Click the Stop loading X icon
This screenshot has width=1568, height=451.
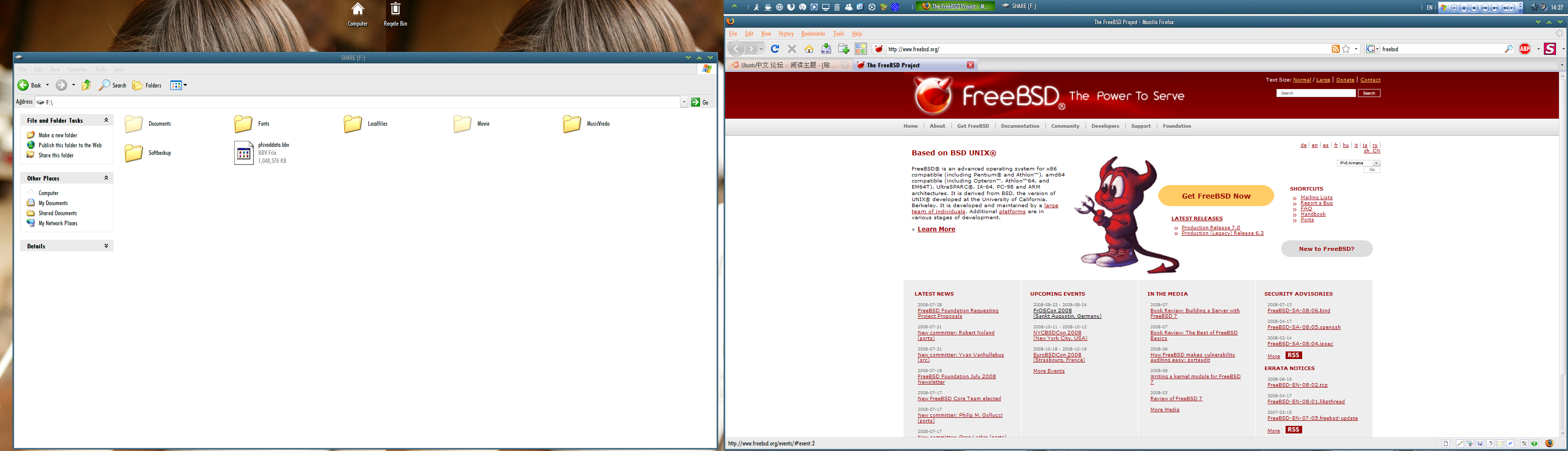[792, 49]
